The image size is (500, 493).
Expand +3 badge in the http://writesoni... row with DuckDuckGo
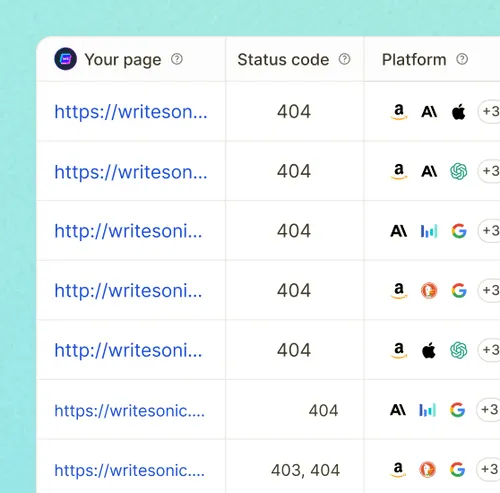pos(489,291)
